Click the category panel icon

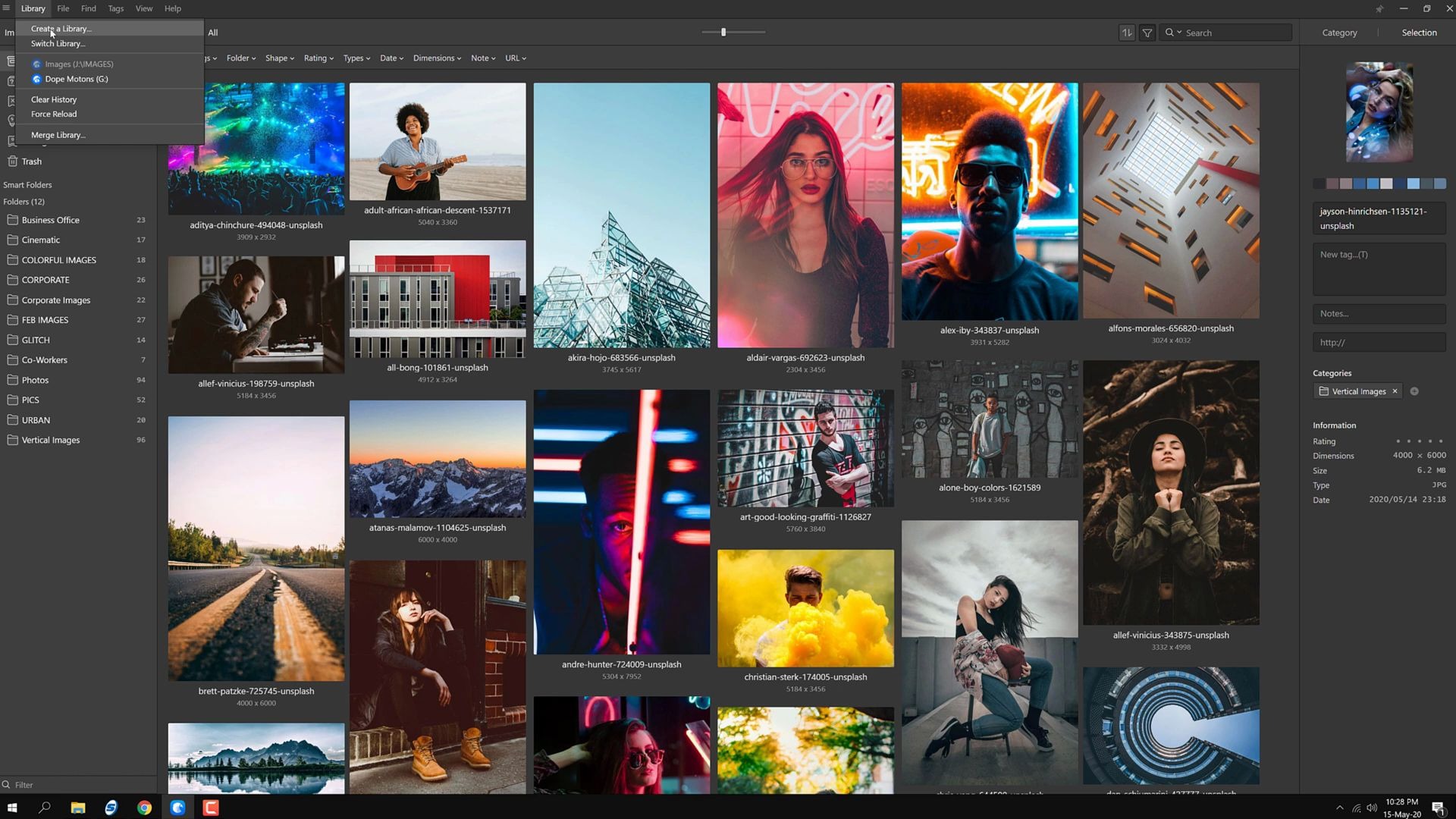1339,32
